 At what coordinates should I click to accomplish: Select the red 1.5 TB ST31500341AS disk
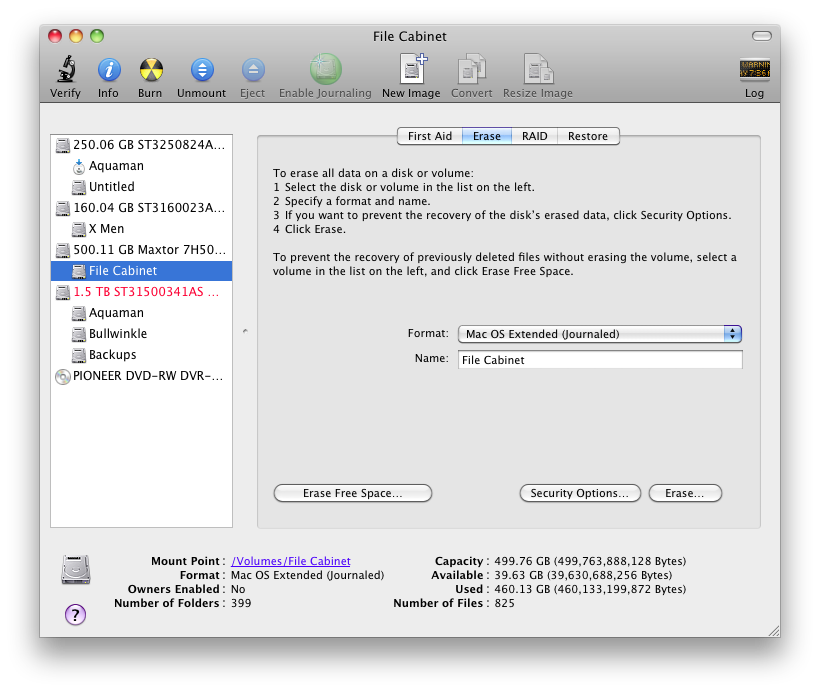tap(141, 291)
